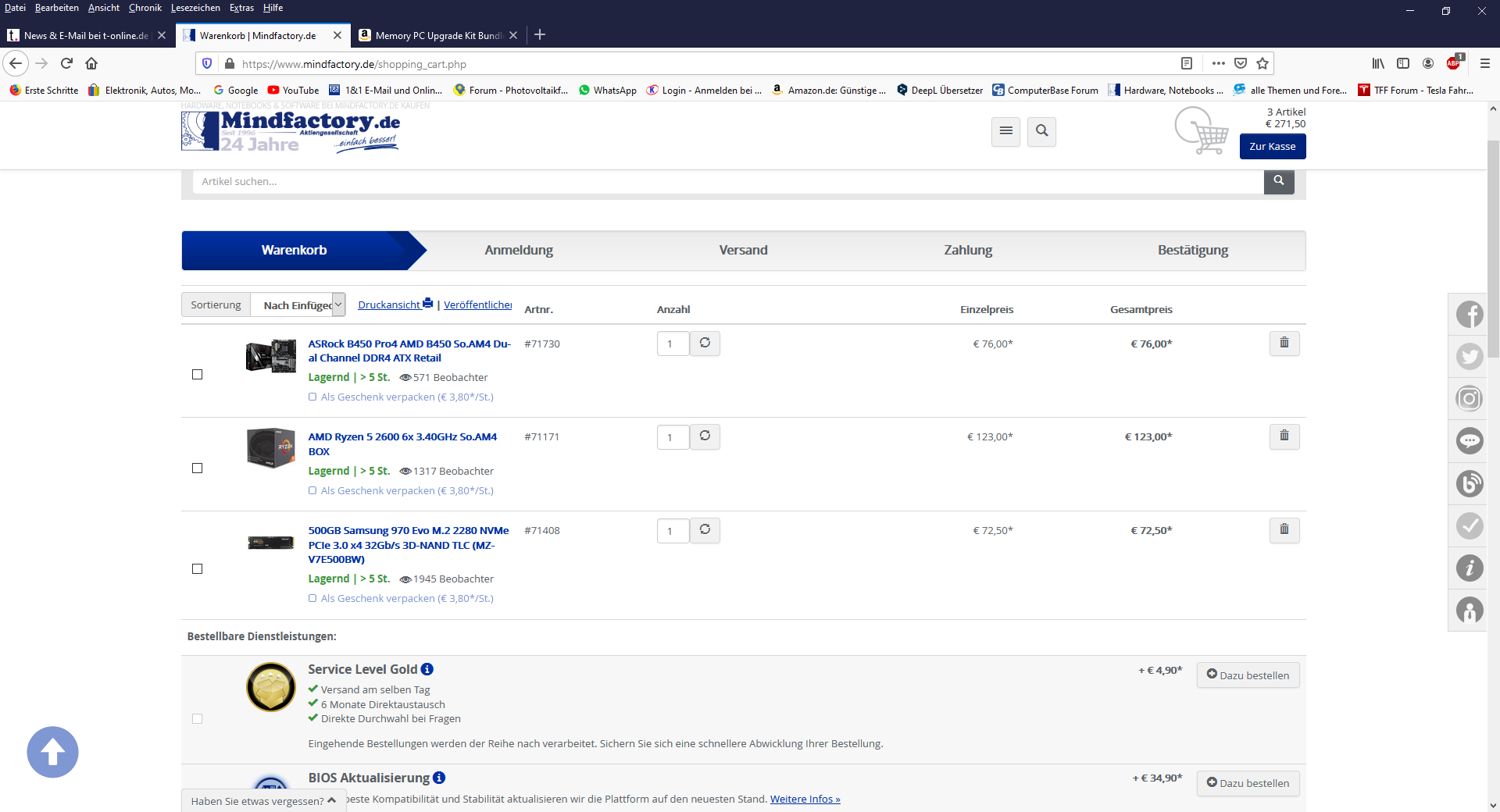
Task: Click the Anmeldung checkout step
Action: click(519, 250)
